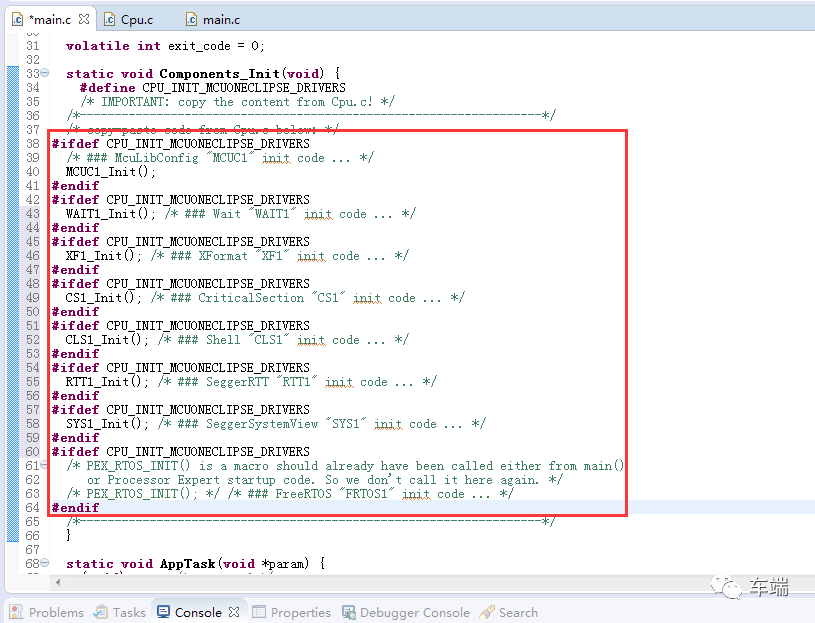The width and height of the screenshot is (815, 623).
Task: Click the Console view monitor icon
Action: (163, 612)
